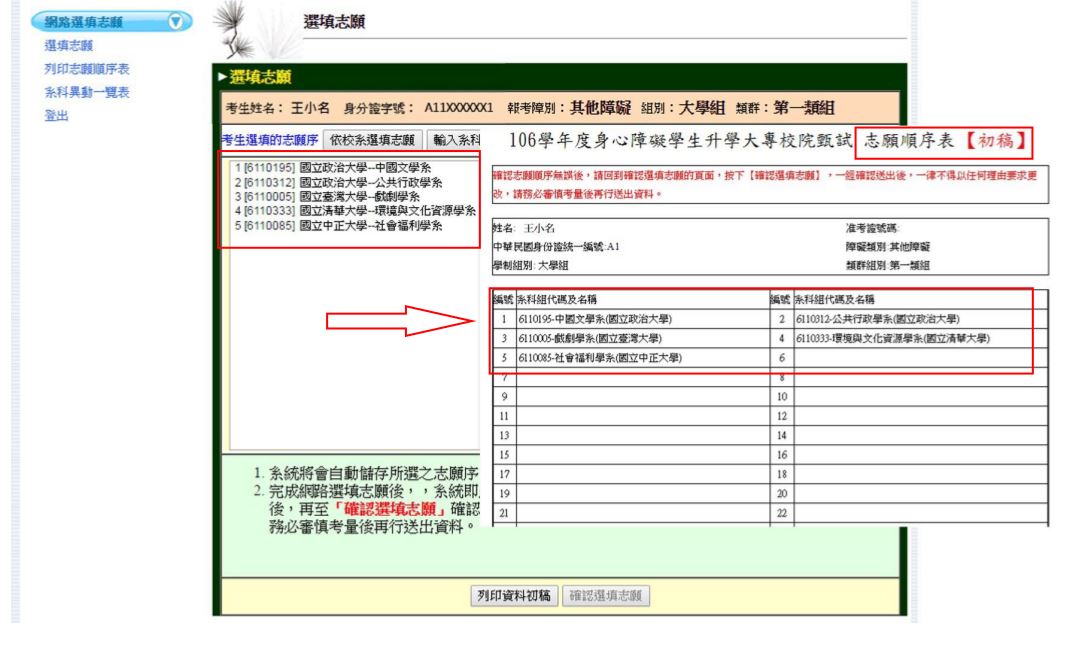Click the red 「確認選填志願」 text in instructions
This screenshot has width=1081, height=657.
[390, 509]
